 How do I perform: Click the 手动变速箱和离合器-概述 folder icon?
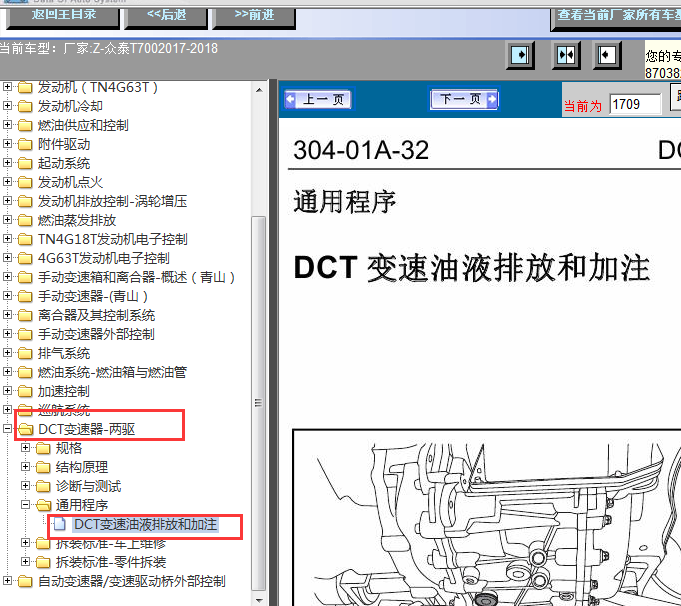(x=25, y=277)
